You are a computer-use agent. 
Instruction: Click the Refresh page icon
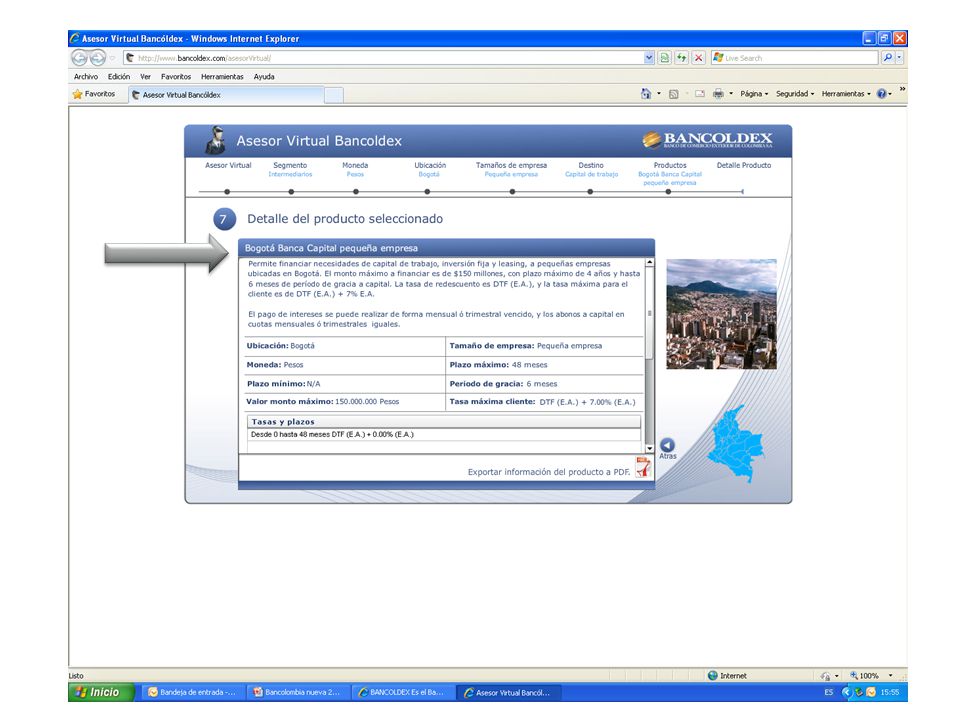click(x=681, y=58)
